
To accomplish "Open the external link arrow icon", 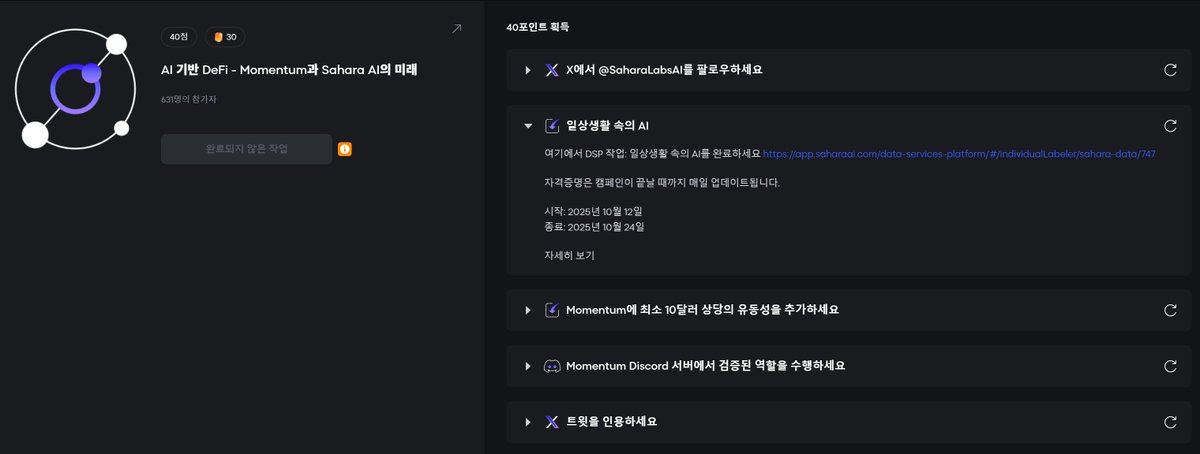I will tap(457, 29).
